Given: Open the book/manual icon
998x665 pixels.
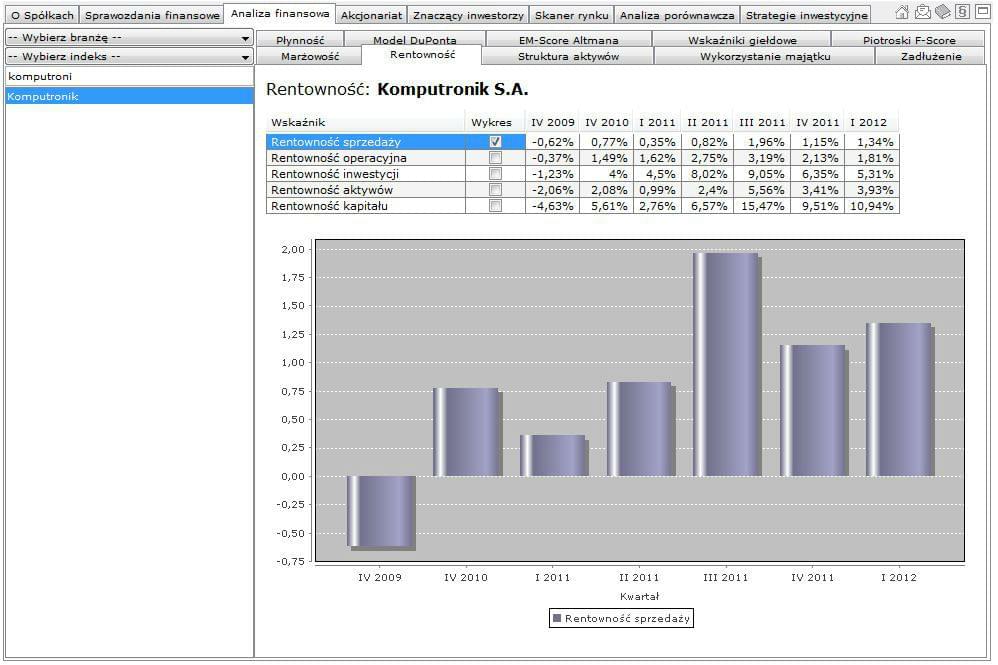Looking at the screenshot, I should tap(943, 11).
